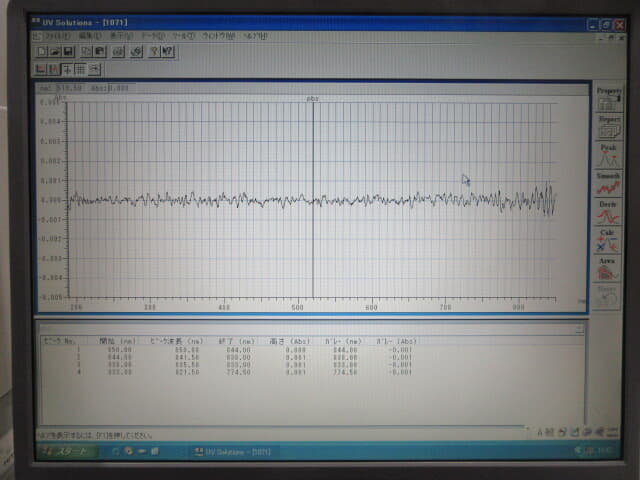This screenshot has width=640, height=480.
Task: Open the Report tool
Action: pos(609,127)
